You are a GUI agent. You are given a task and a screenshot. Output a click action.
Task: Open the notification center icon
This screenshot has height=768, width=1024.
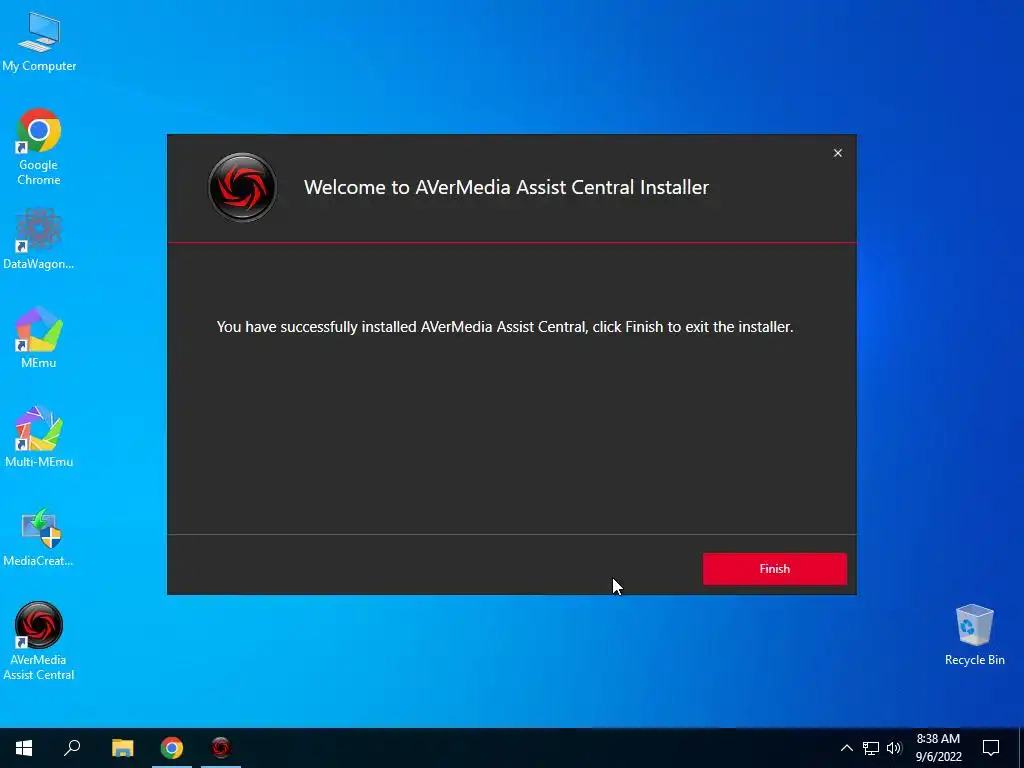pyautogui.click(x=991, y=748)
